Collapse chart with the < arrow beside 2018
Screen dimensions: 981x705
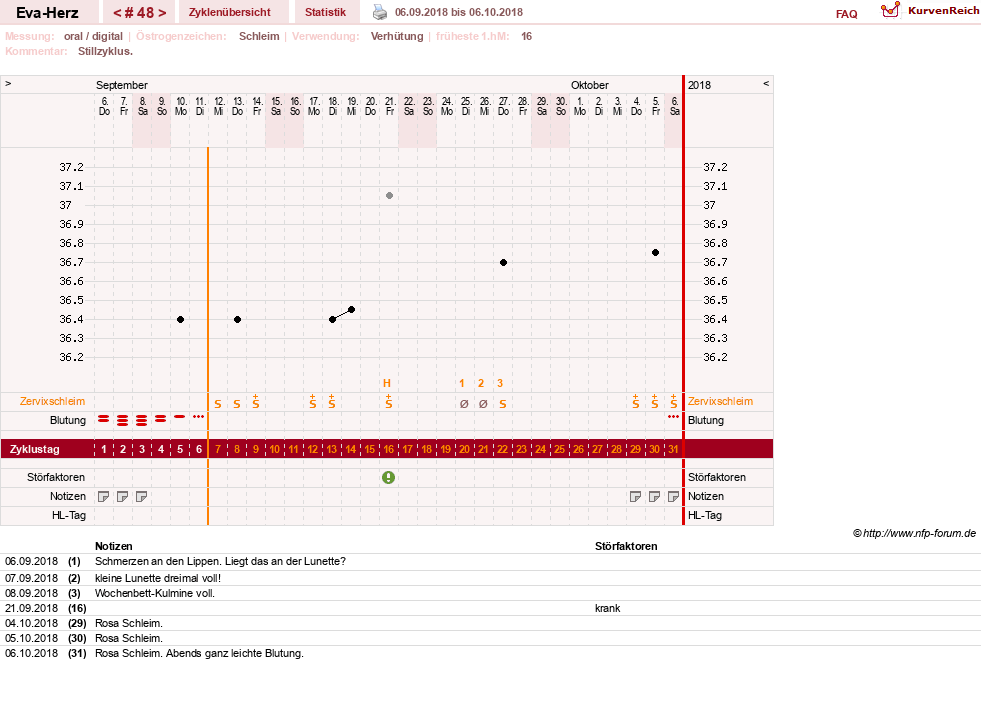tap(766, 83)
